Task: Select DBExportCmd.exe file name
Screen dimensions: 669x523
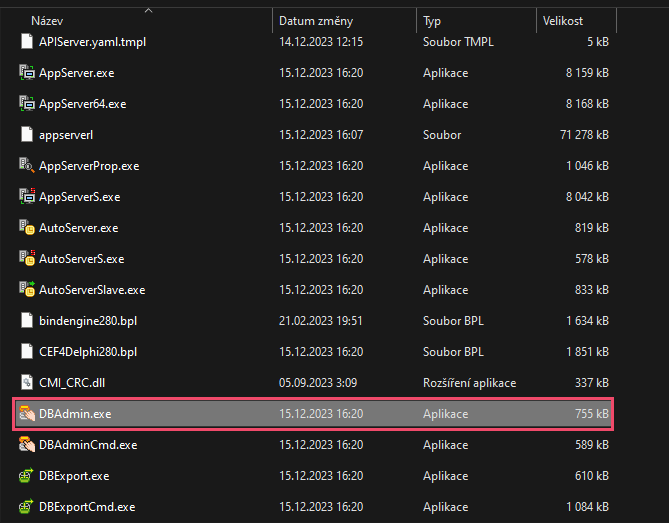Action: pos(87,506)
